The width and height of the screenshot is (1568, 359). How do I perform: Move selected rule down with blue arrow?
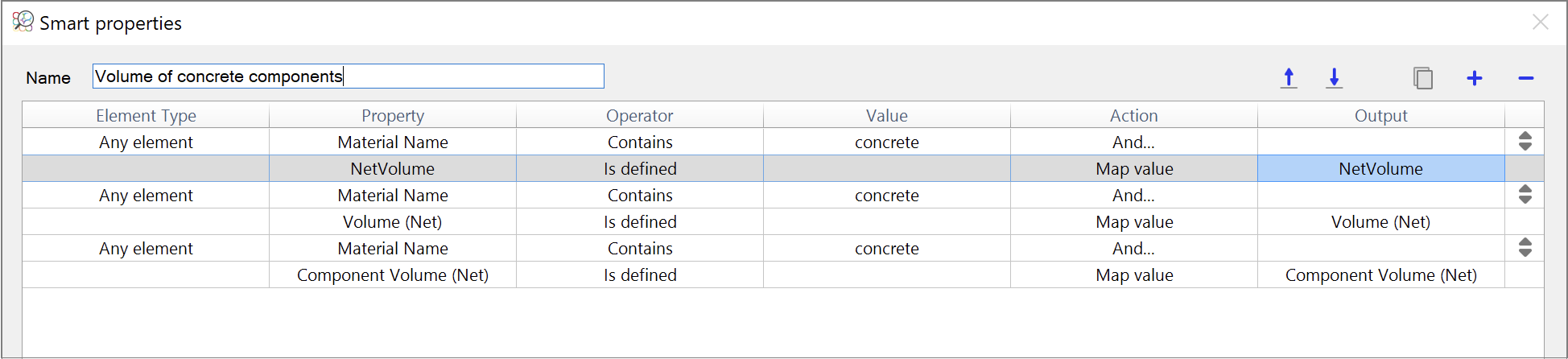tap(1334, 78)
